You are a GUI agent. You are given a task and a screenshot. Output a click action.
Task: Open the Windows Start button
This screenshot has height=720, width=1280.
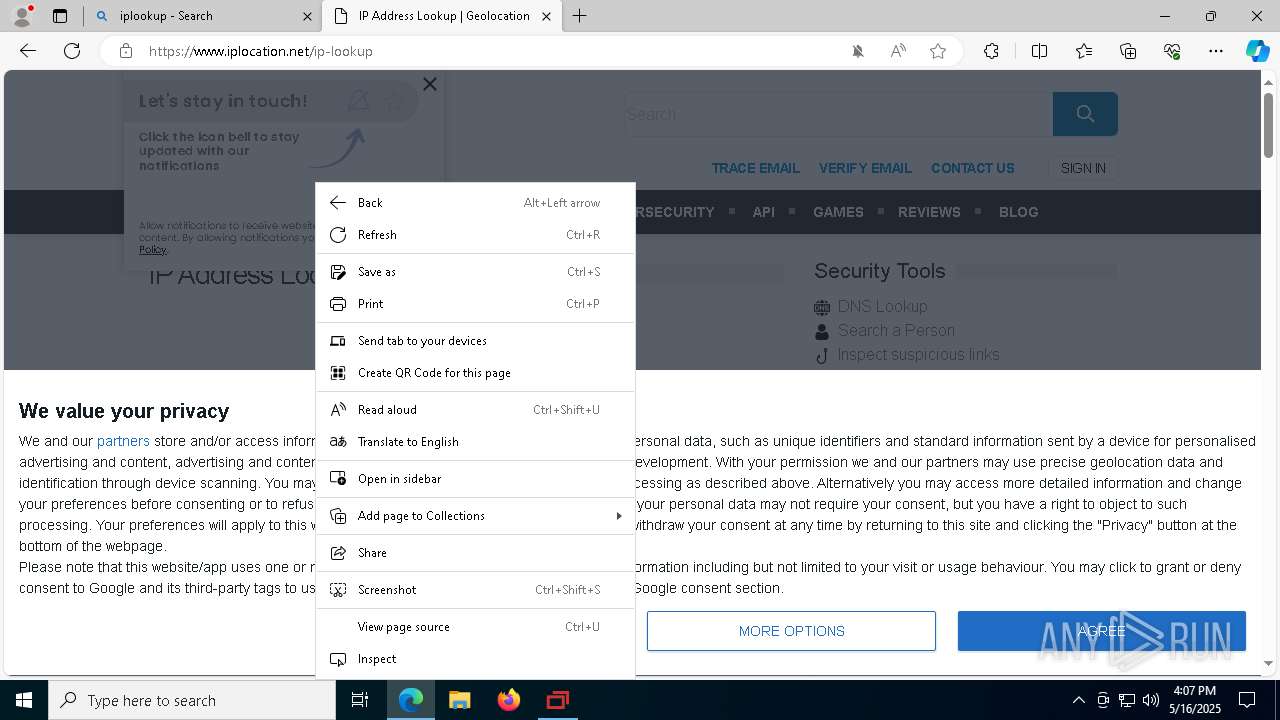tap(24, 700)
